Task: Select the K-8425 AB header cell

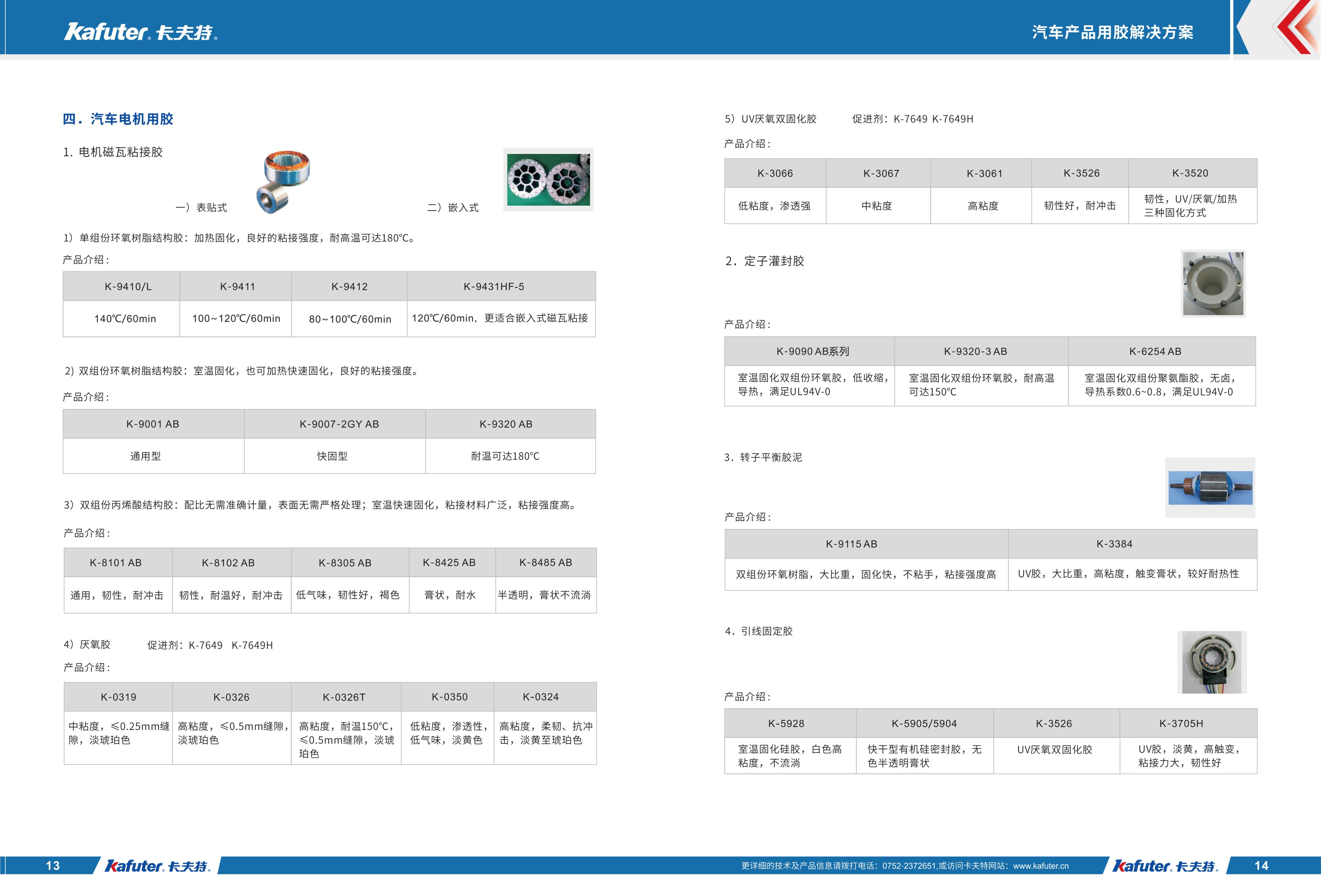Action: tap(452, 562)
